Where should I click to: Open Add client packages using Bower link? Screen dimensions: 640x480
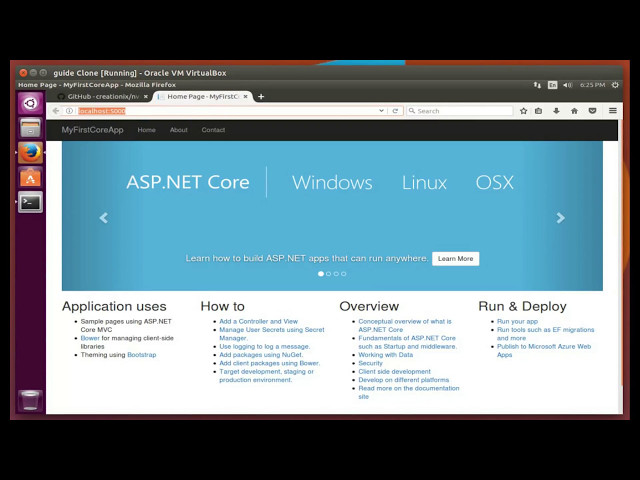(x=269, y=363)
